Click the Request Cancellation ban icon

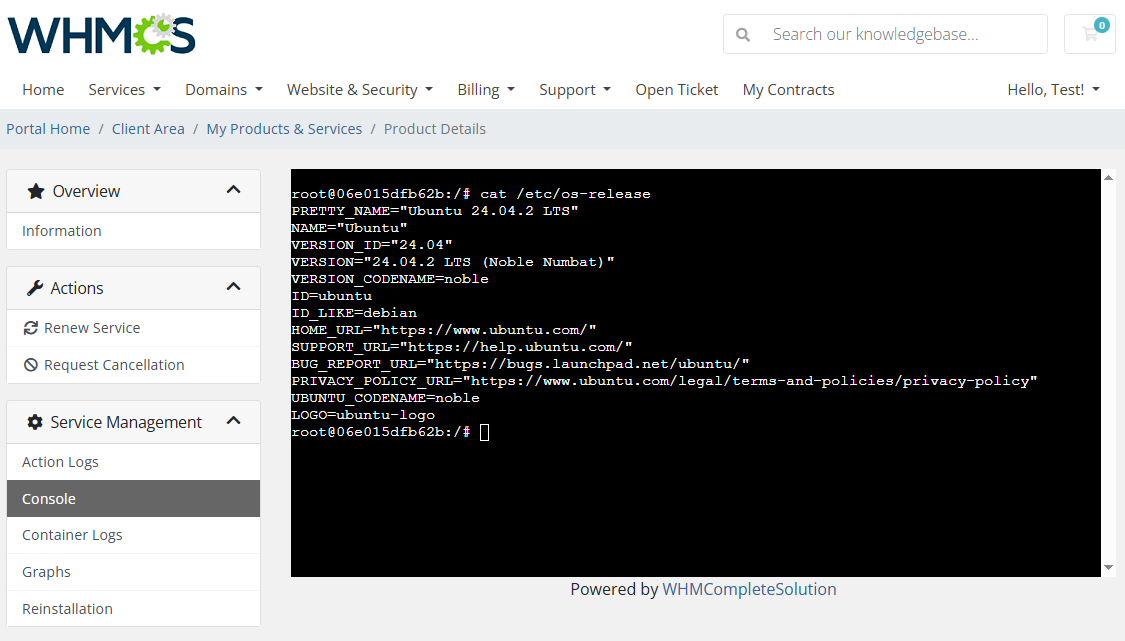(x=30, y=365)
